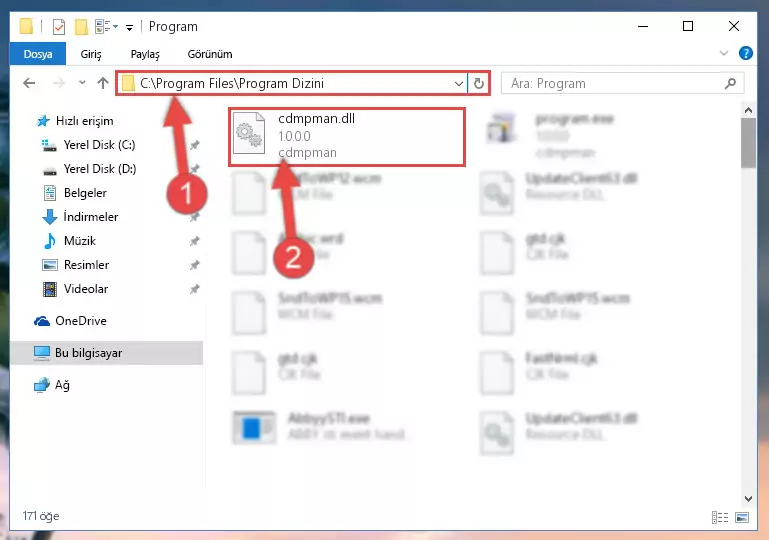Click the Ara: Program search box
Image resolution: width=769 pixels, height=540 pixels.
[x=622, y=83]
